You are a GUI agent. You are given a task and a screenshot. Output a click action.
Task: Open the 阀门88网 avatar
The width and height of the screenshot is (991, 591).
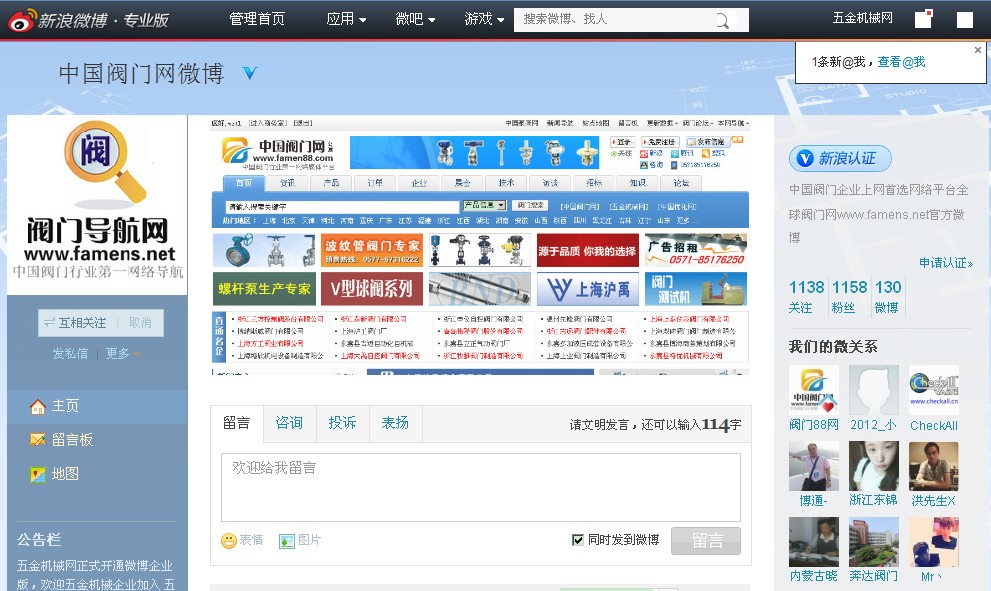click(813, 389)
